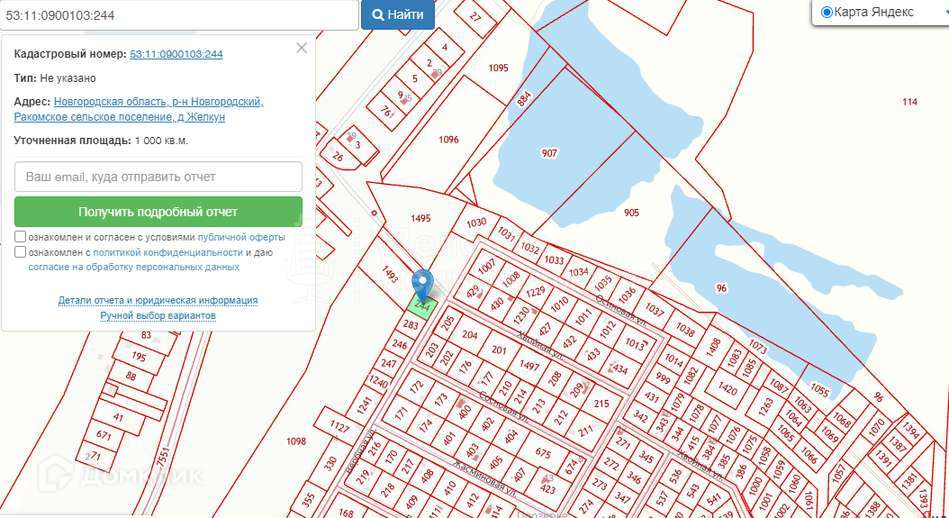Viewport: 949px width, 518px height.
Task: Open cadastral number 53:11:0900103:244 link
Action: [x=176, y=54]
